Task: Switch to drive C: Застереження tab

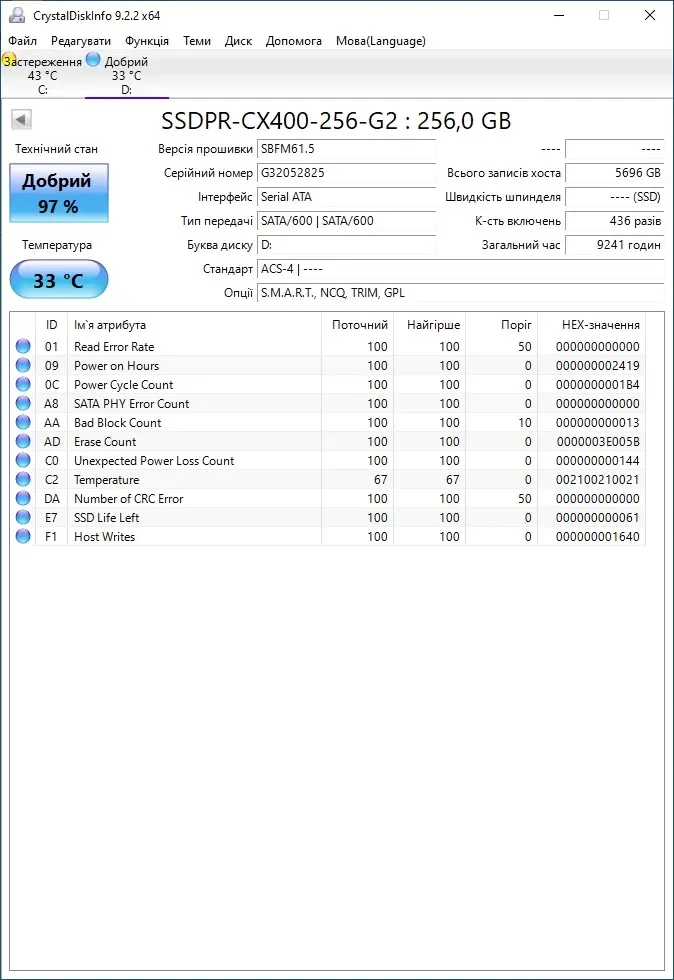Action: (43, 75)
